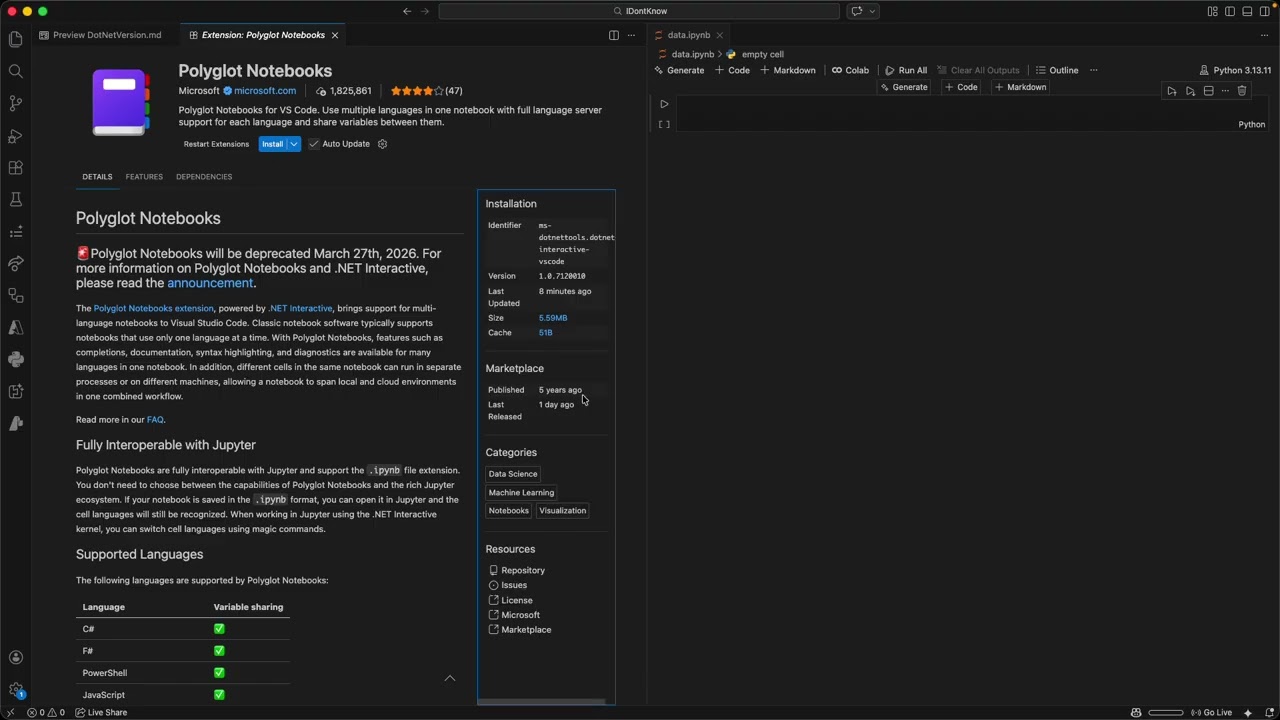Click the extension settings gear next to Auto Update
The image size is (1280, 720).
pyautogui.click(x=382, y=144)
